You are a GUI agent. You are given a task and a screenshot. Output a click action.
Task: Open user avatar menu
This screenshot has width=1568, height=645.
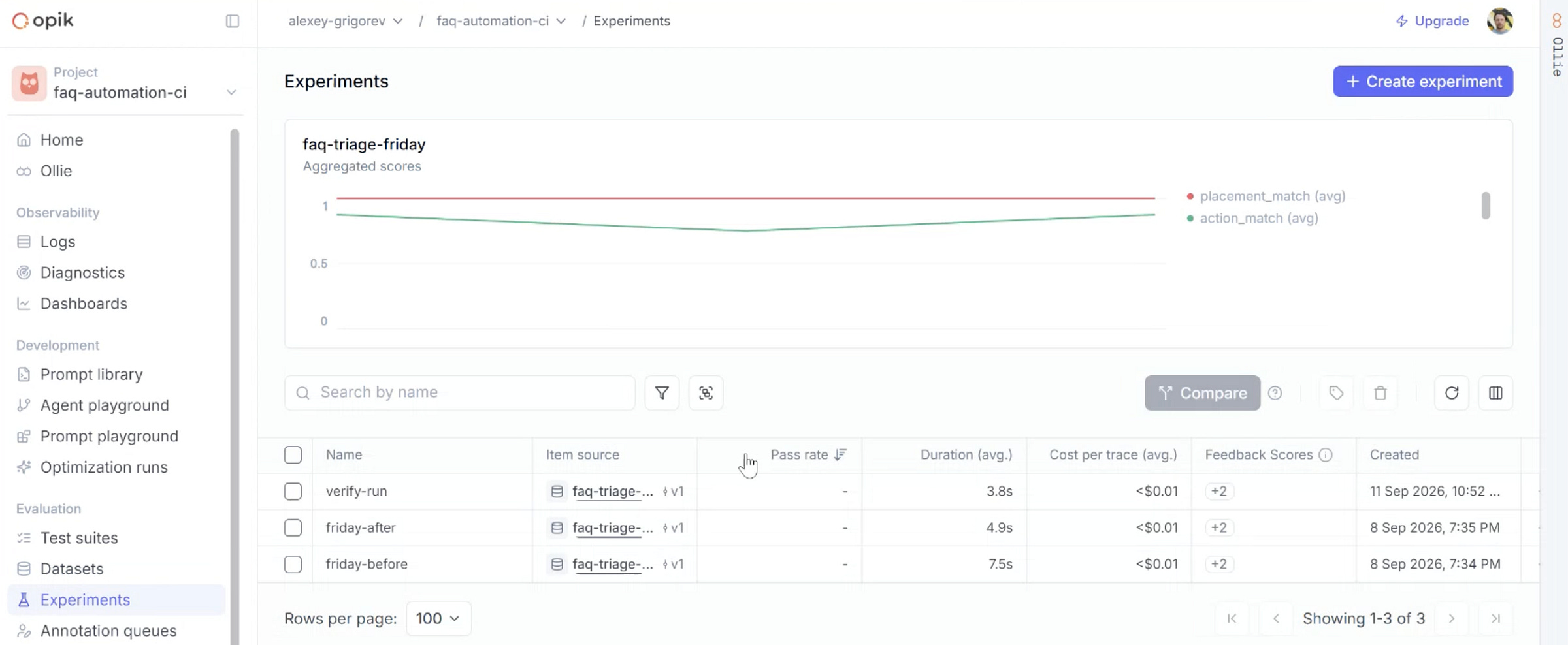pyautogui.click(x=1500, y=21)
